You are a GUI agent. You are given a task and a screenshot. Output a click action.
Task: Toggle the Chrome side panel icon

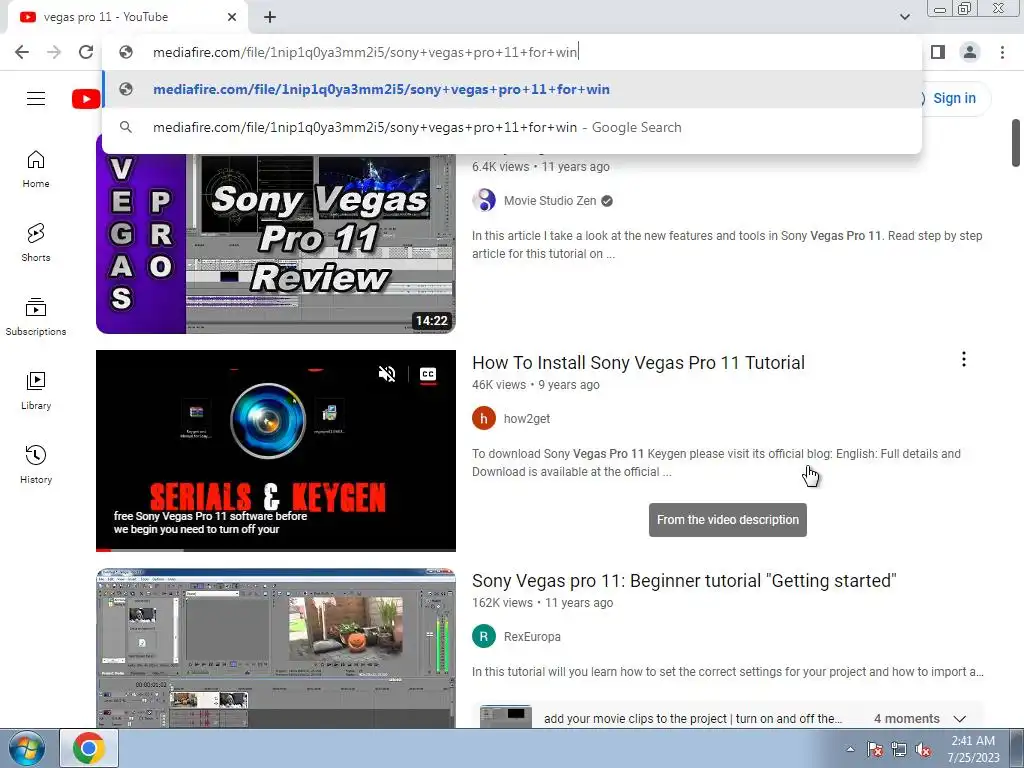[938, 52]
